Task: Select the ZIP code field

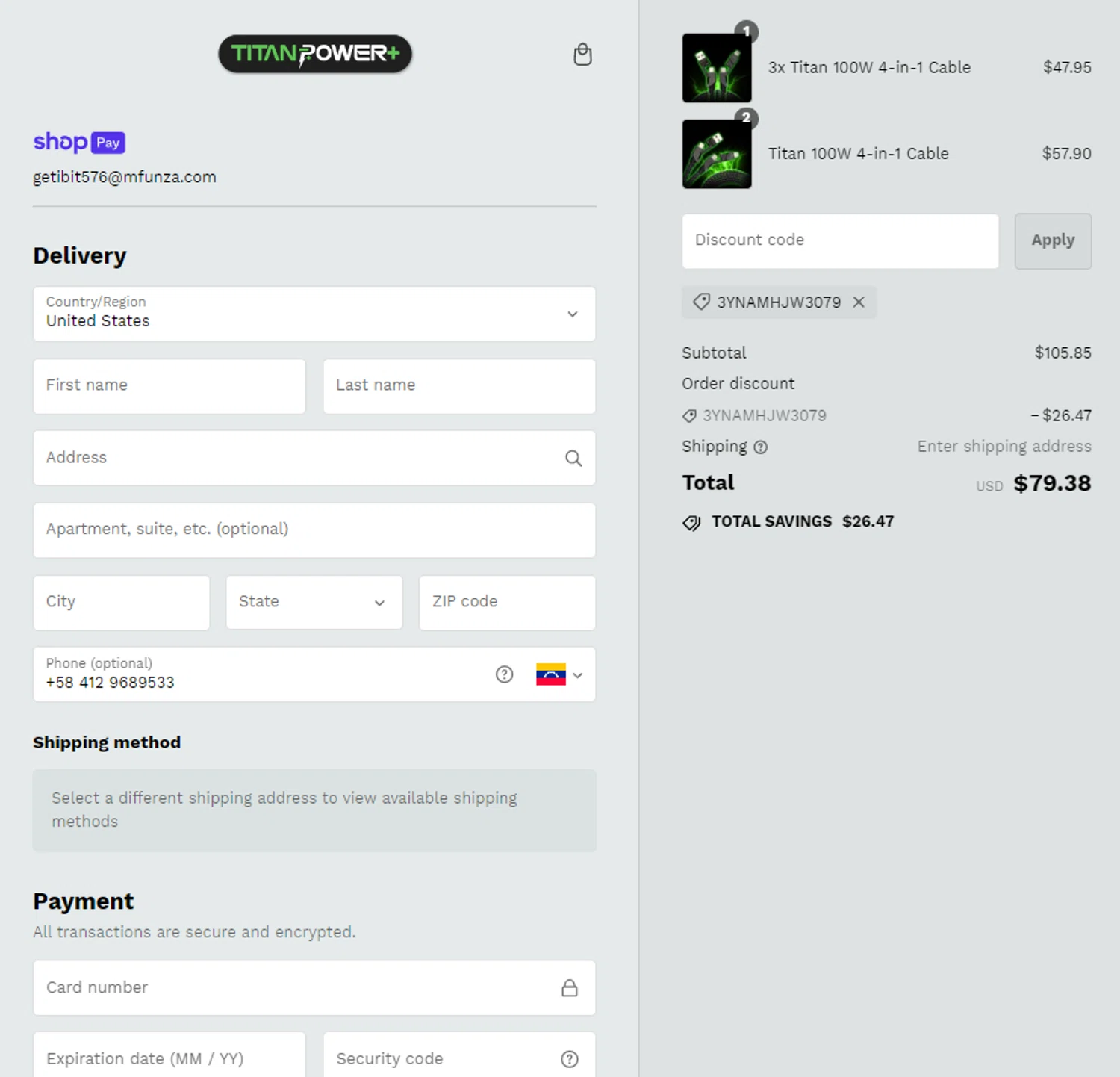Action: tap(507, 603)
